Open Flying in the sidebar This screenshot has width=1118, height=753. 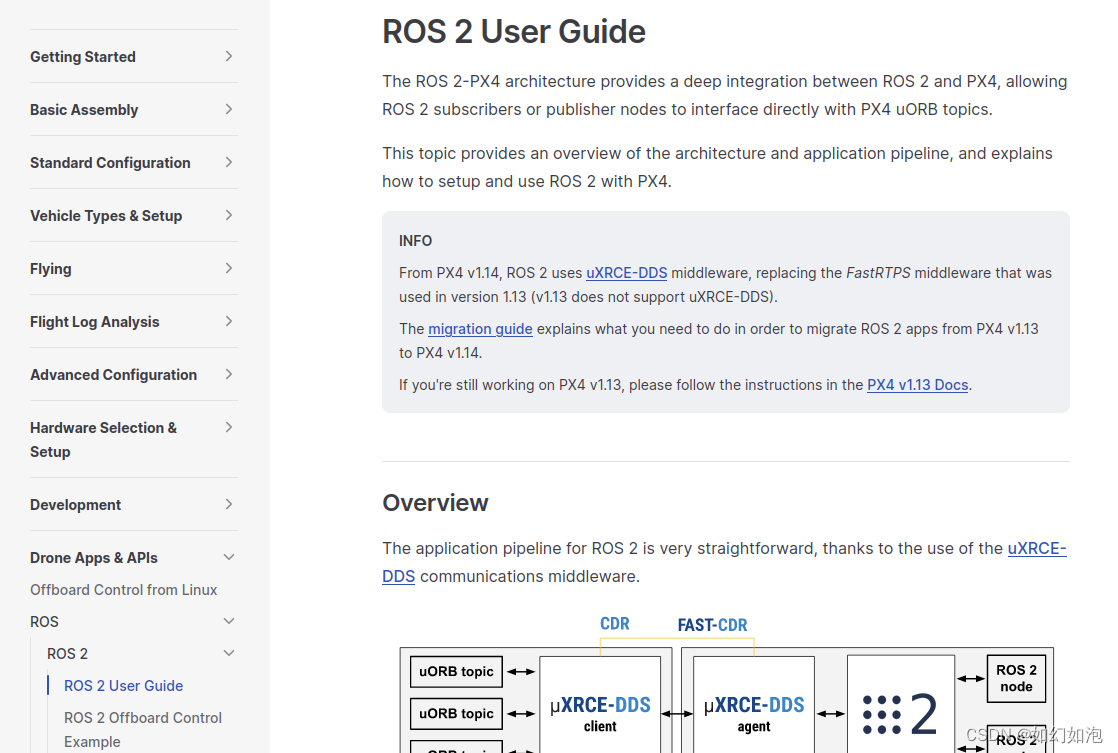pyautogui.click(x=51, y=269)
